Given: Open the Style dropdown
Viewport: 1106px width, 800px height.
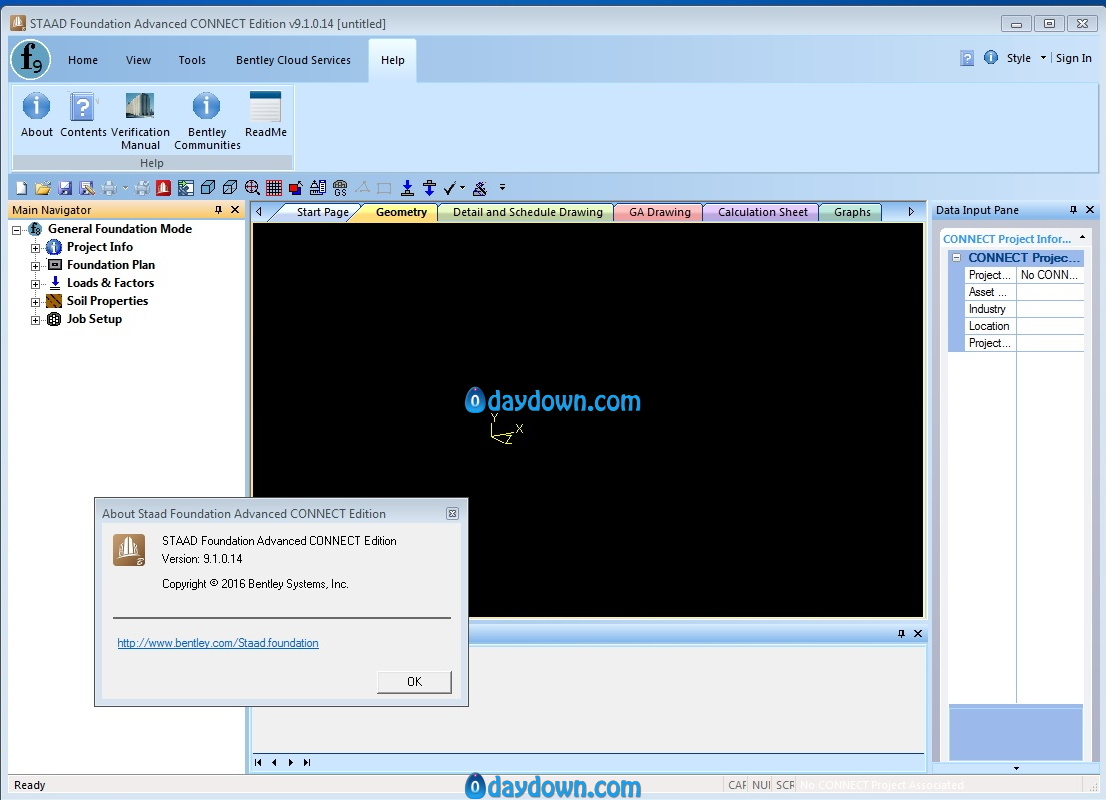Looking at the screenshot, I should pos(1026,58).
